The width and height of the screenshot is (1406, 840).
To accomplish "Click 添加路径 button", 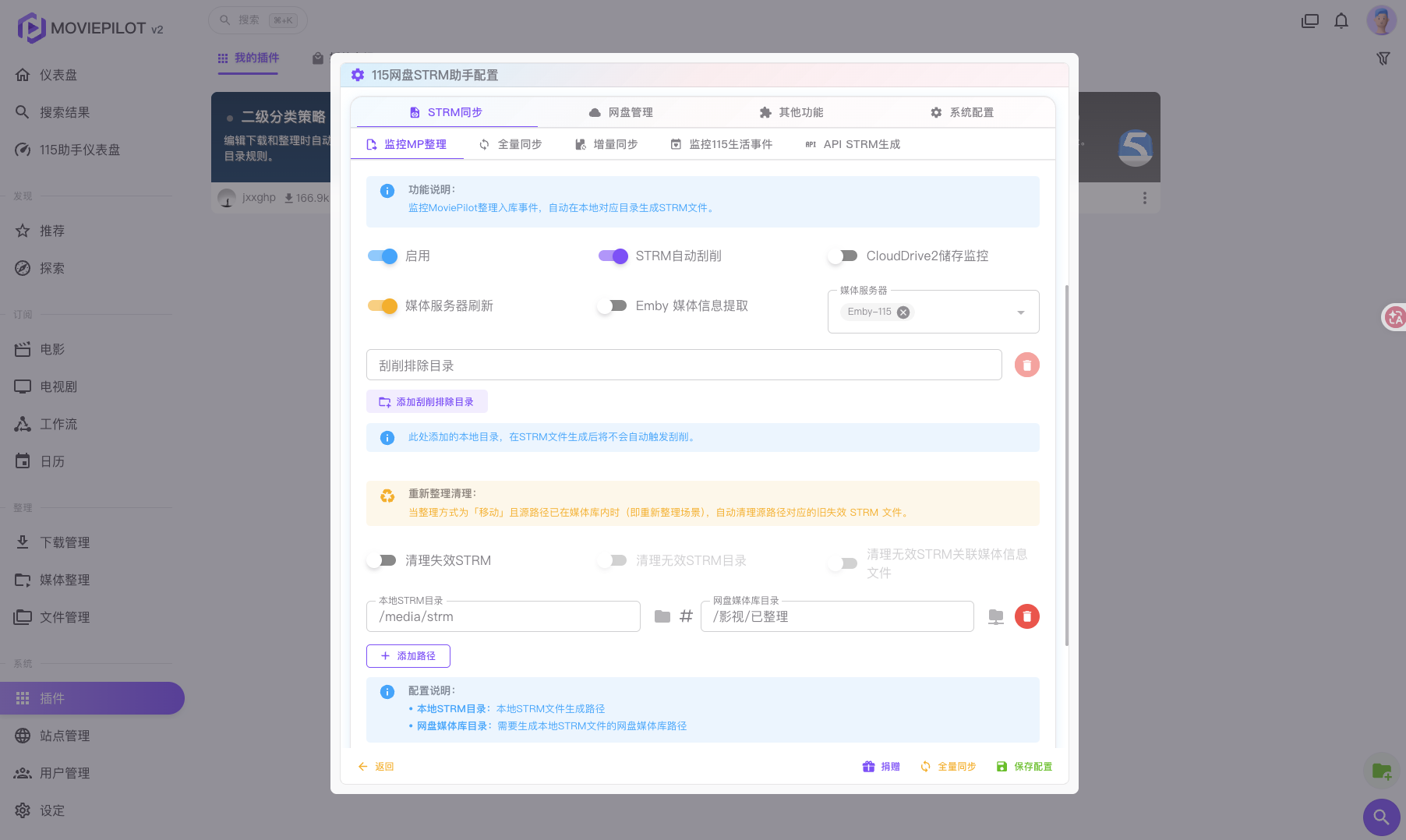I will (408, 656).
